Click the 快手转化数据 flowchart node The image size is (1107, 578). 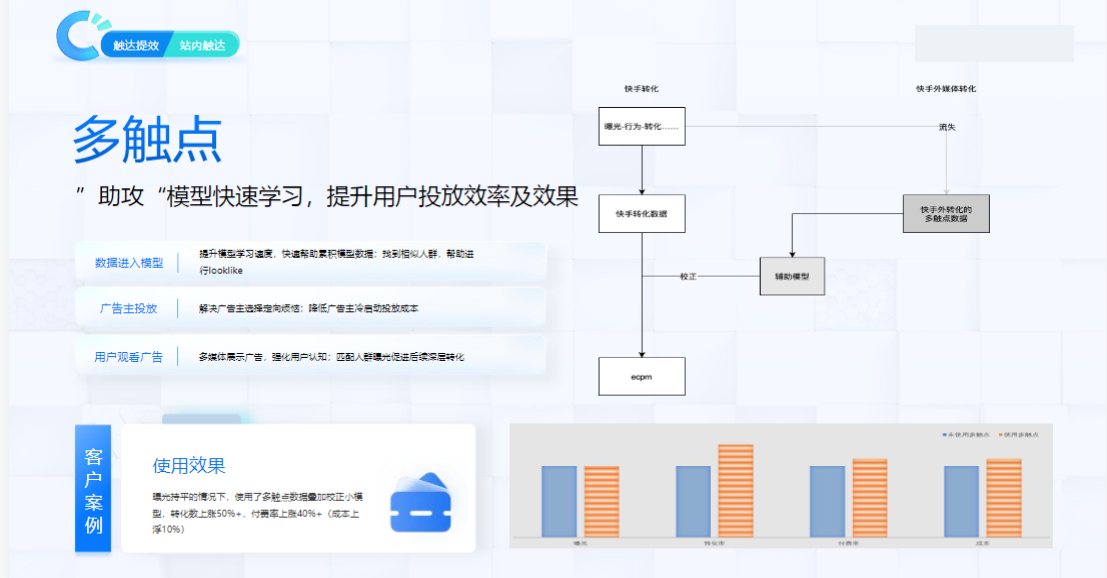click(641, 213)
